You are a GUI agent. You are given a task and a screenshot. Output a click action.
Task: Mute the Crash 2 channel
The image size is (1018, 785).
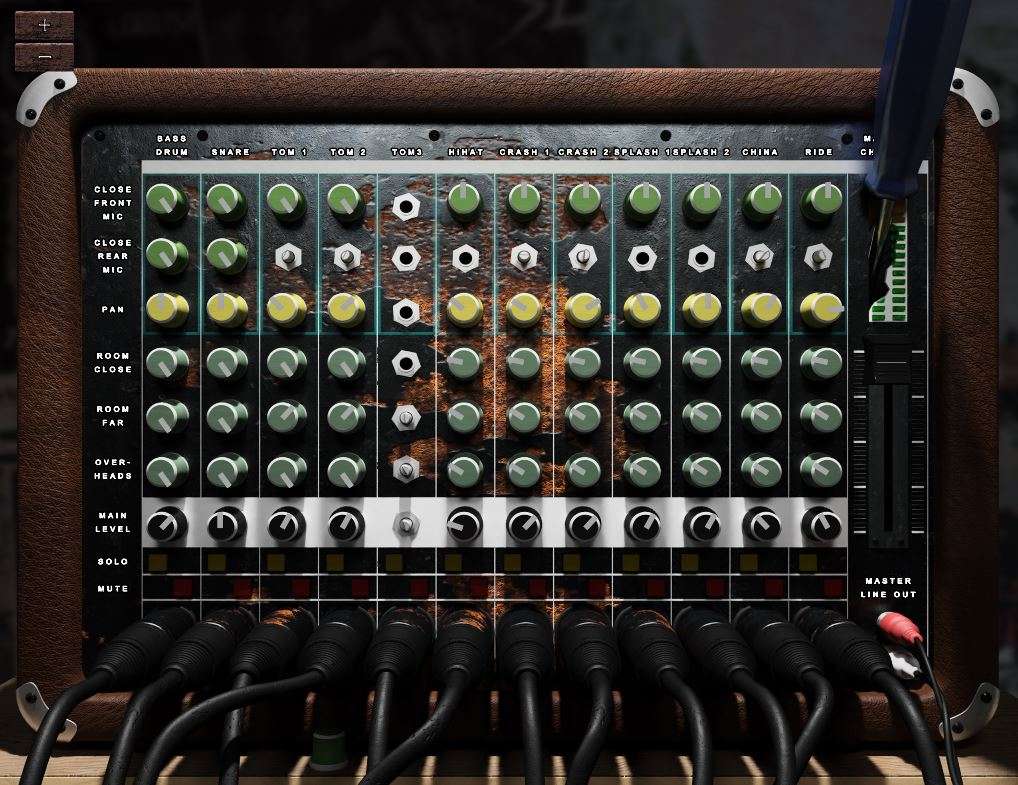click(597, 589)
